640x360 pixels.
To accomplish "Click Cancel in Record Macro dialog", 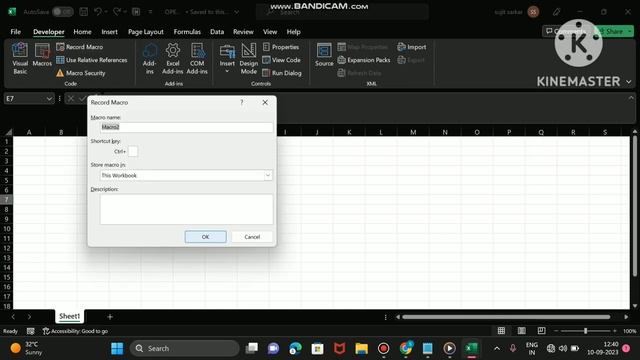I will tap(252, 237).
